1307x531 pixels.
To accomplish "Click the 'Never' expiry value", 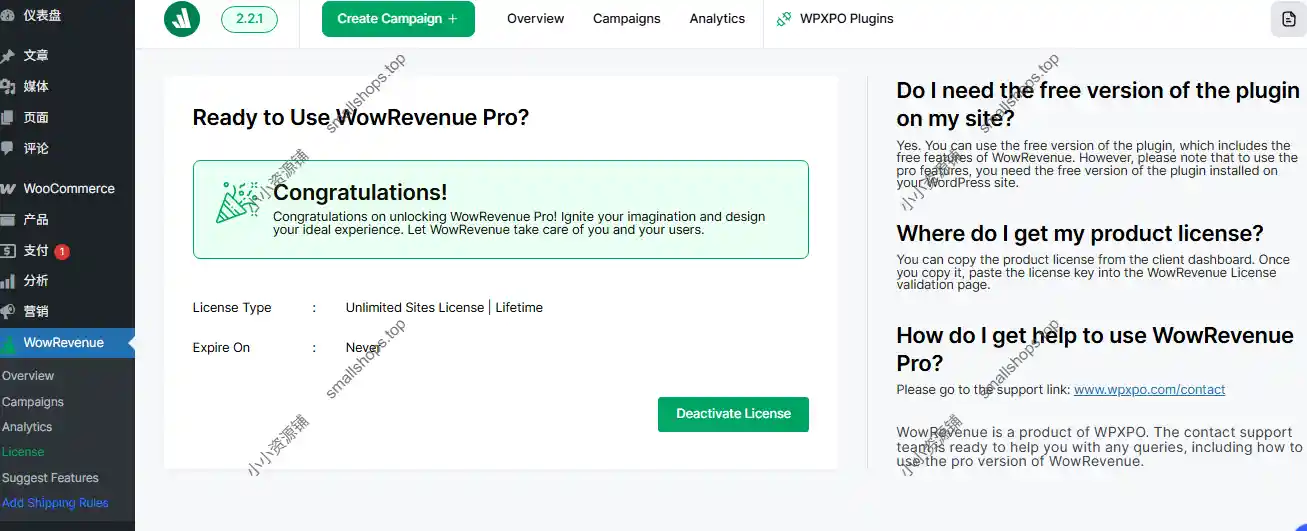I will pos(363,348).
